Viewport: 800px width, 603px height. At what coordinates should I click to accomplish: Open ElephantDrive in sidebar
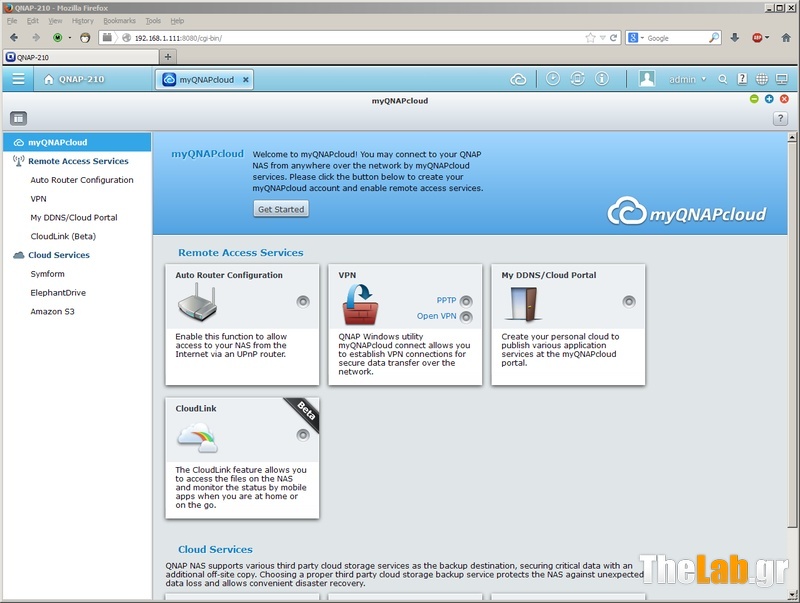point(58,293)
